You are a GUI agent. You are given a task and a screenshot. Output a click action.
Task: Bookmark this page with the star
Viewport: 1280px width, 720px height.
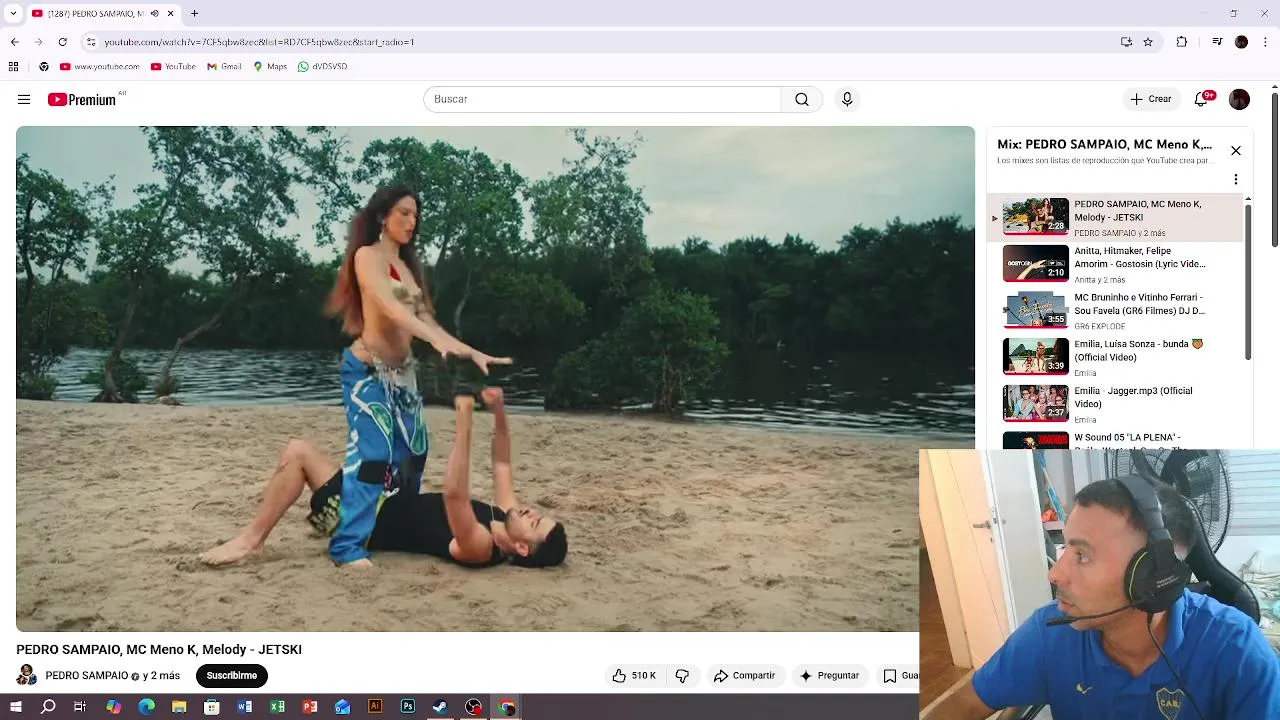pyautogui.click(x=1148, y=42)
